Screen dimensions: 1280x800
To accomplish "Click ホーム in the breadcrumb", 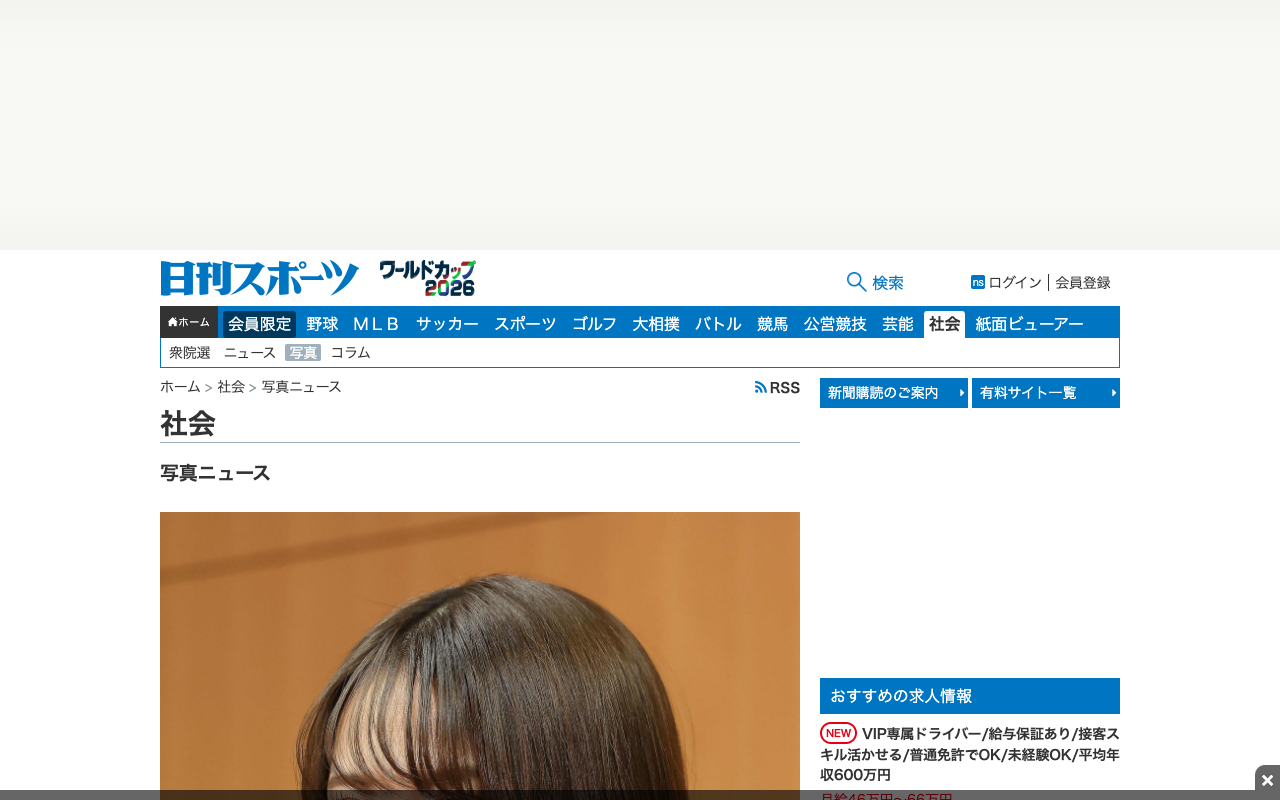I will click(180, 387).
